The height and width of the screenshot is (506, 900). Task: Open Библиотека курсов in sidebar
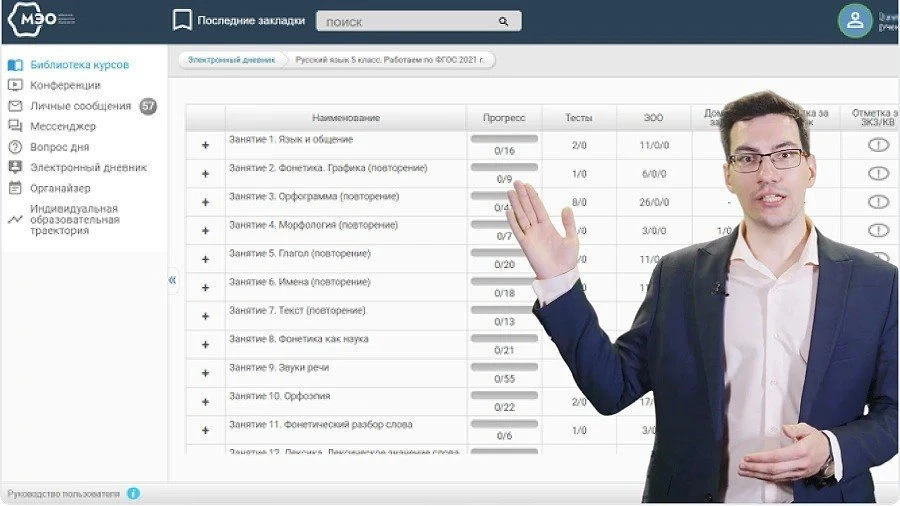point(79,65)
